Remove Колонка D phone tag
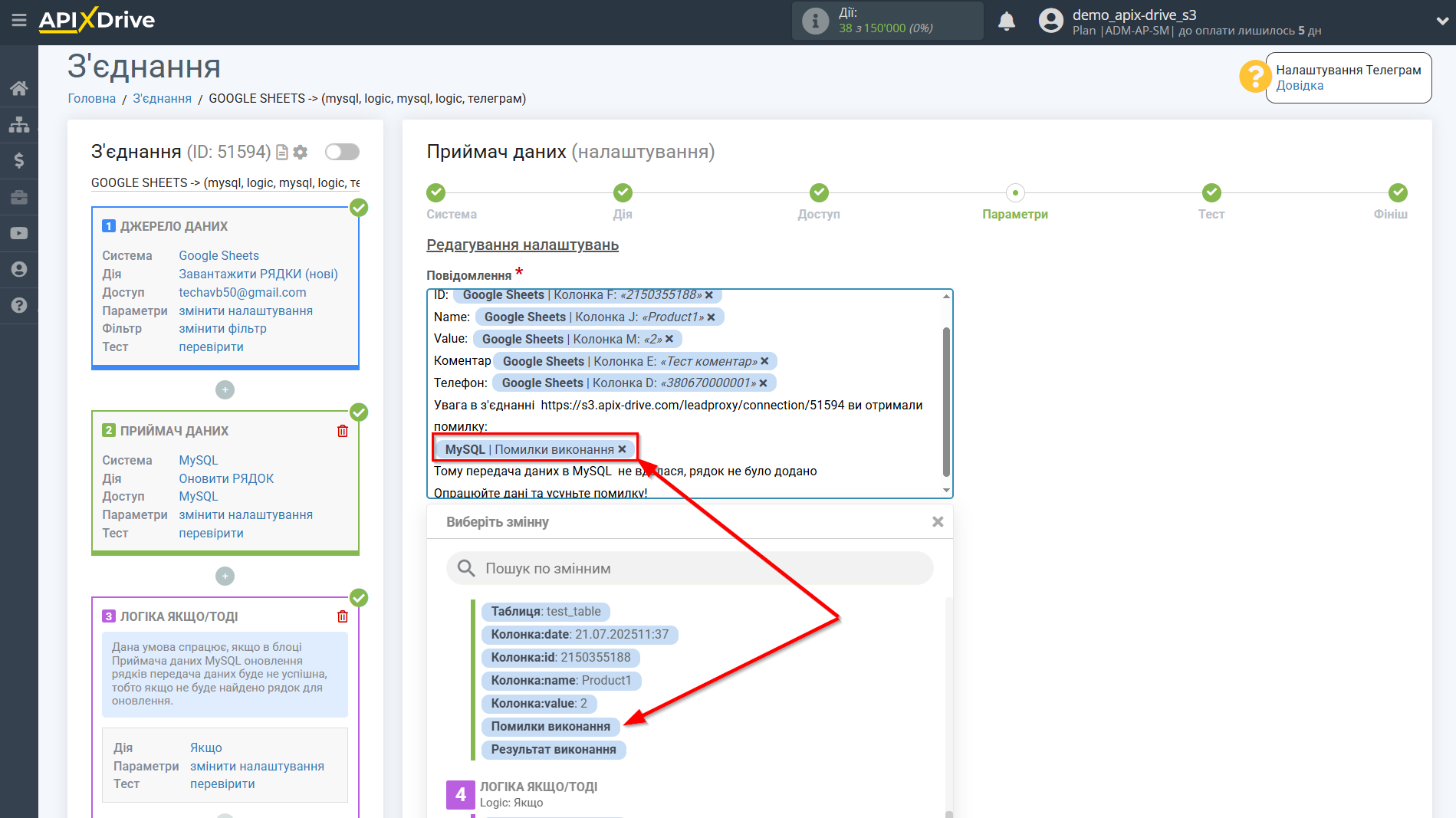 point(763,383)
